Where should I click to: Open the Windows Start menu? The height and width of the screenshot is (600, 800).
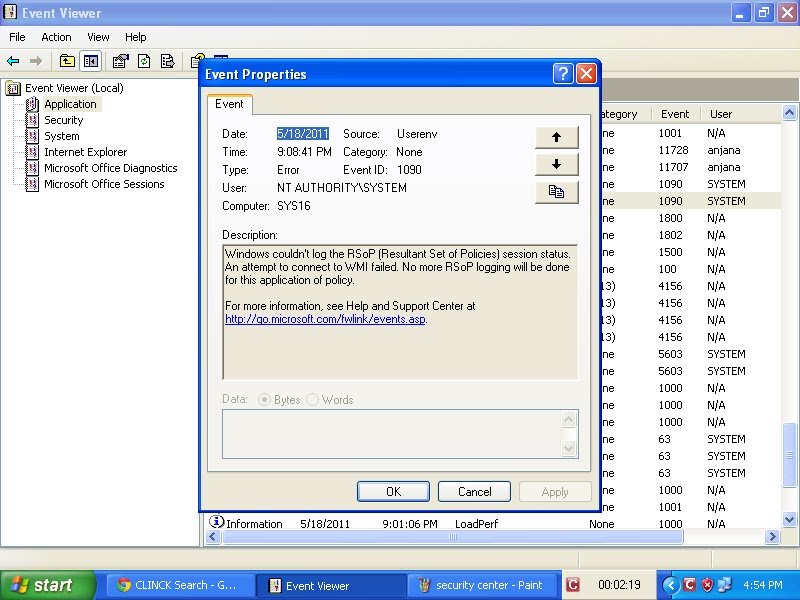tap(47, 585)
